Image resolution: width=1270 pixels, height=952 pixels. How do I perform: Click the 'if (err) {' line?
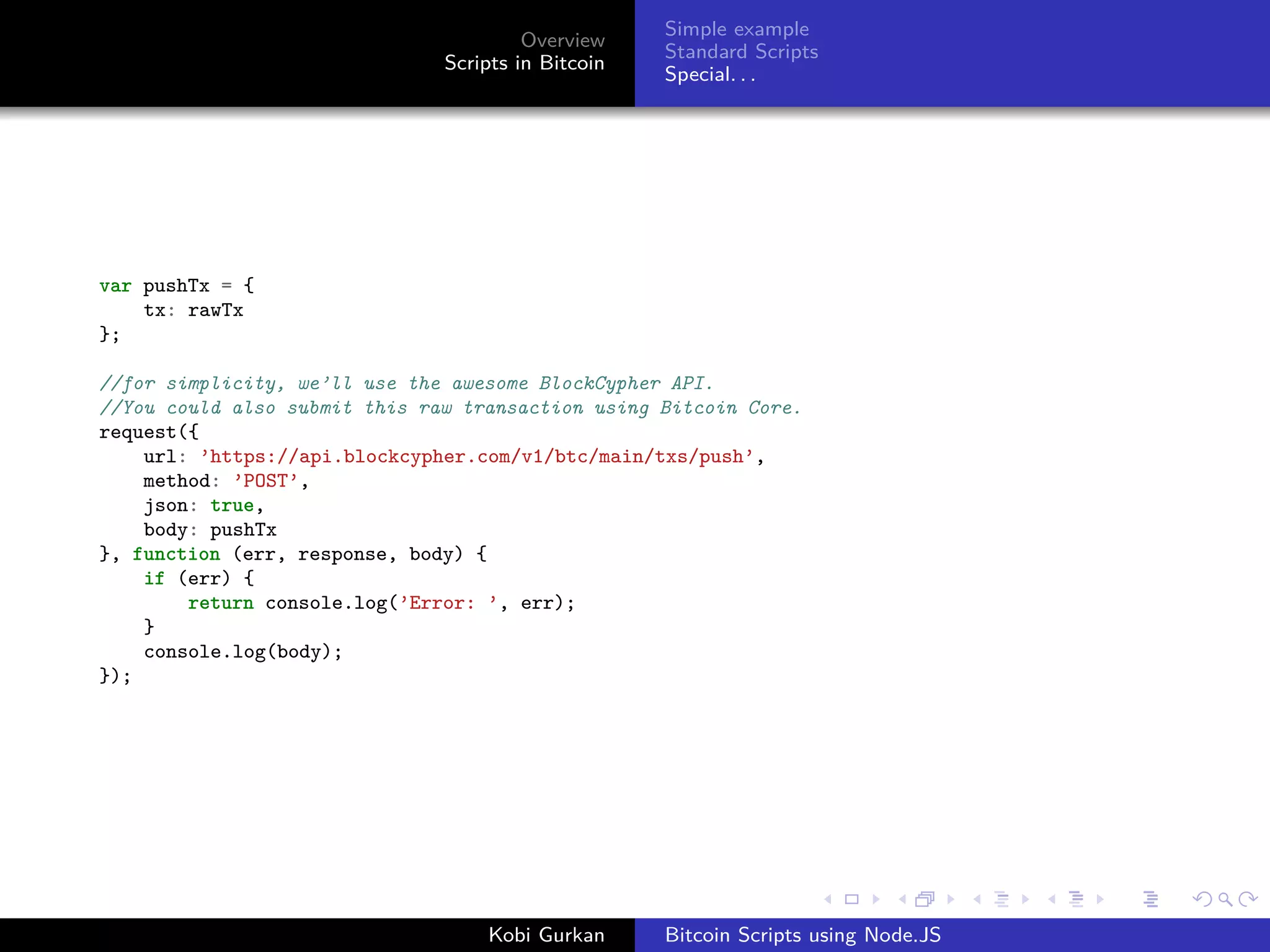pos(199,578)
